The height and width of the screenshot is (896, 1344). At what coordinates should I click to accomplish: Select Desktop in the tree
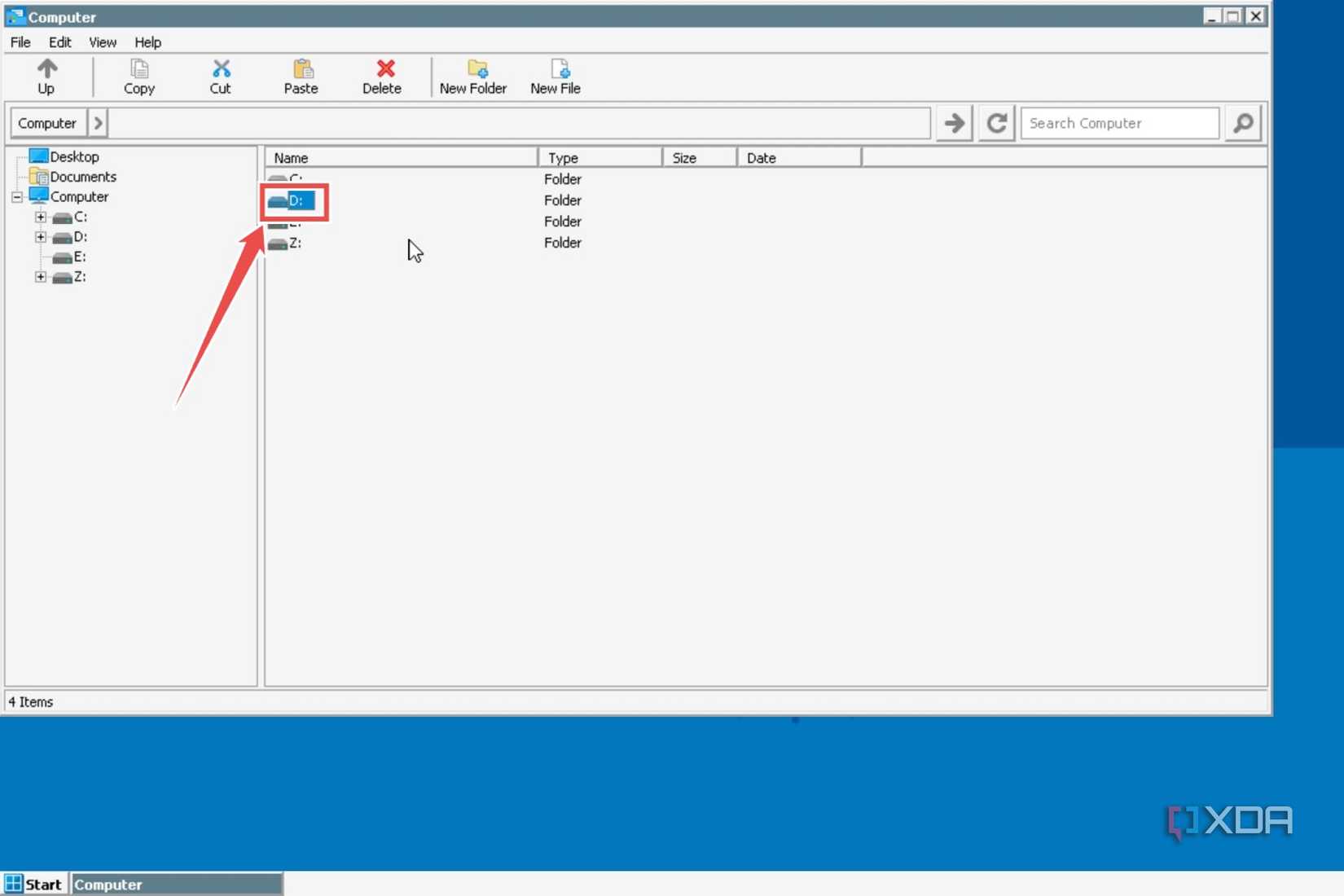(x=74, y=156)
